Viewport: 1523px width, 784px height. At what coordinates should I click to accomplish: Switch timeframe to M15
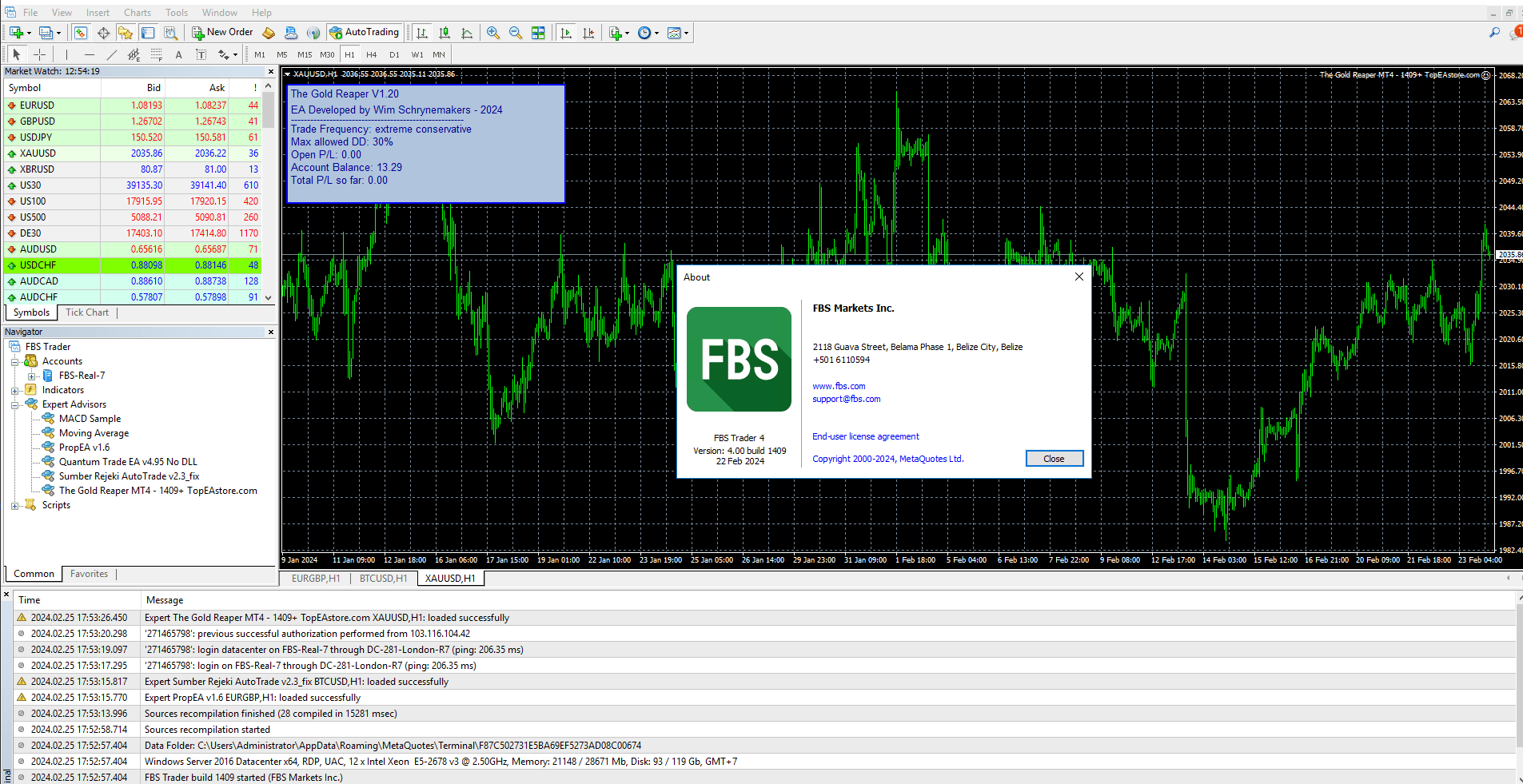305,54
